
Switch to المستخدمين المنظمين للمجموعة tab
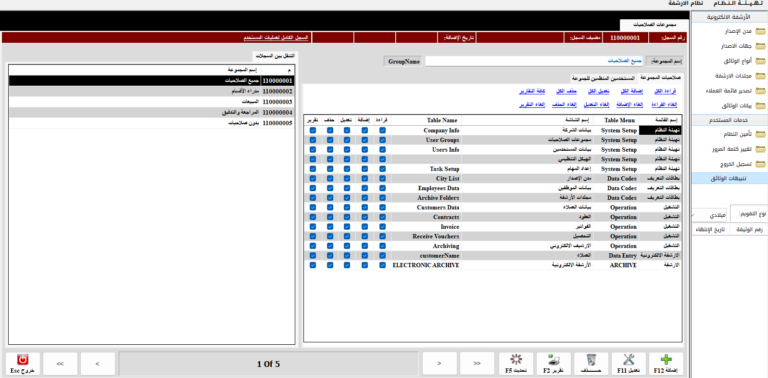(x=603, y=78)
